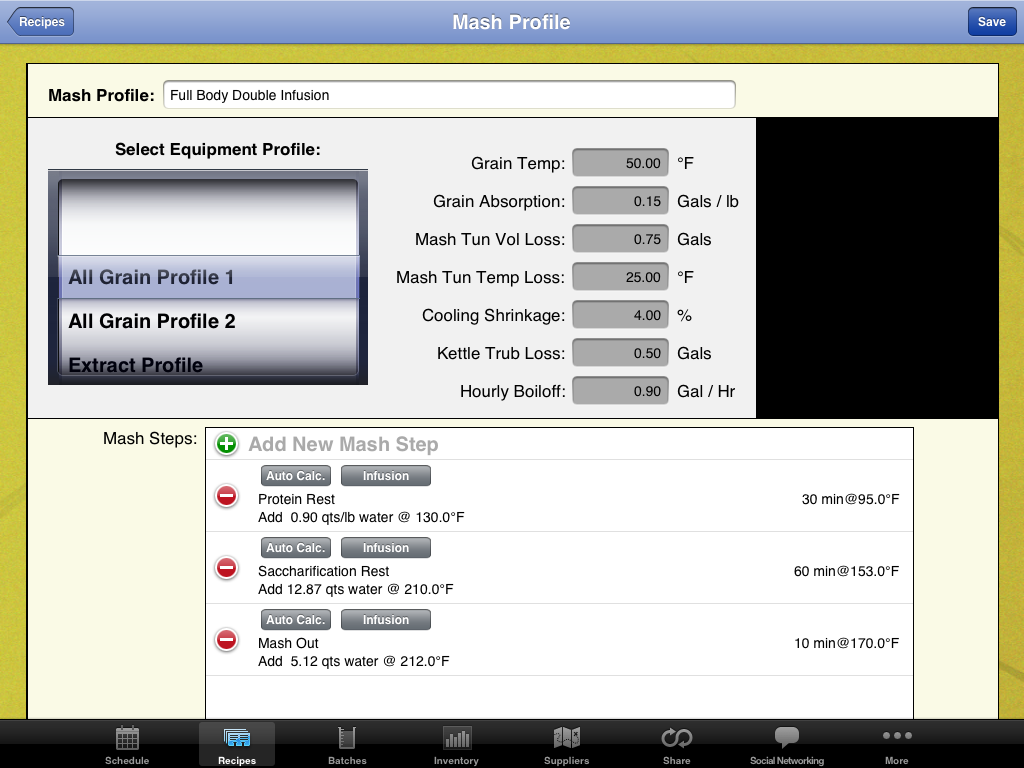Click Add 5.12 qts water @ 212.0°F
Image resolution: width=1024 pixels, height=768 pixels.
point(353,661)
